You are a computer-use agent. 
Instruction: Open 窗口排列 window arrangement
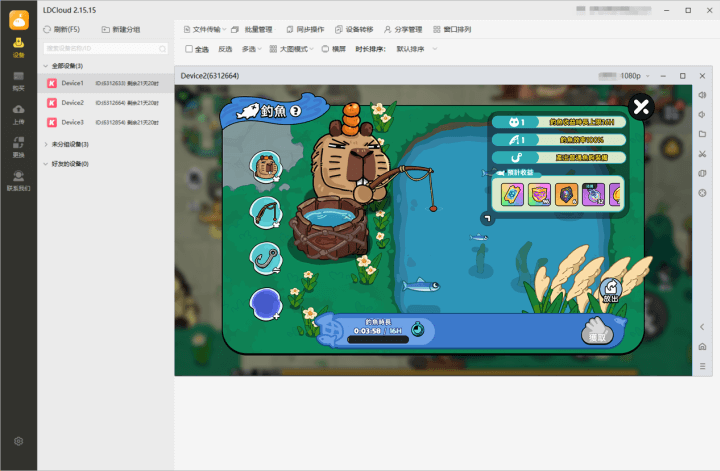coord(452,29)
